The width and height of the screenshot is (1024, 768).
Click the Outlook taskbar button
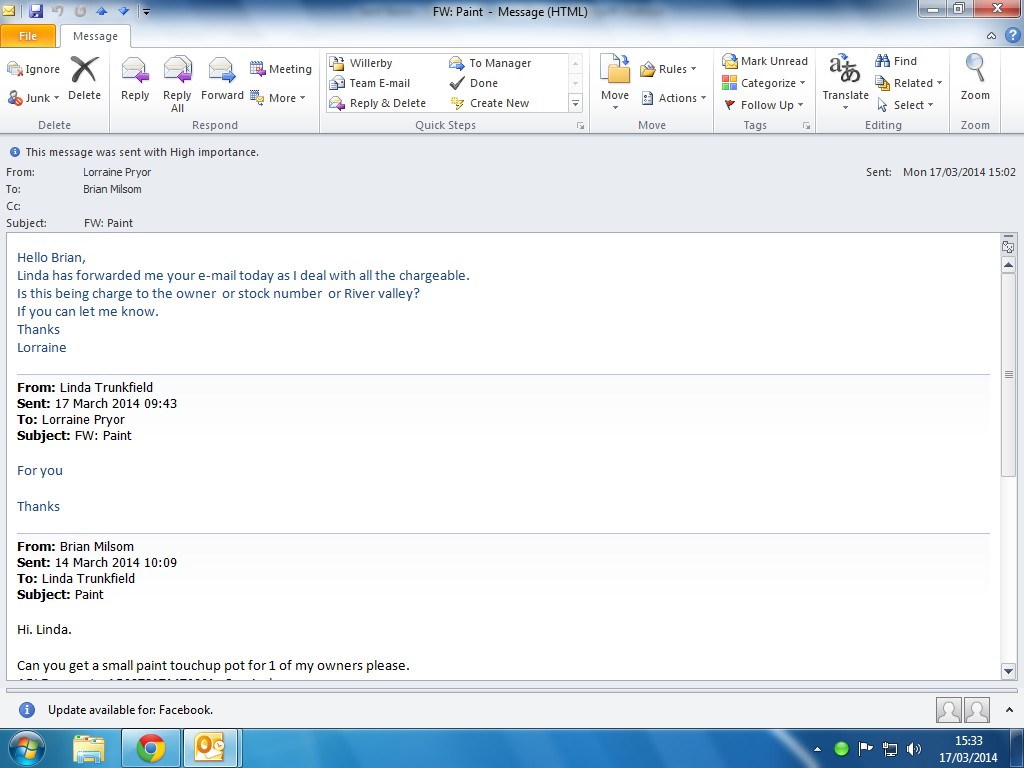(x=210, y=749)
